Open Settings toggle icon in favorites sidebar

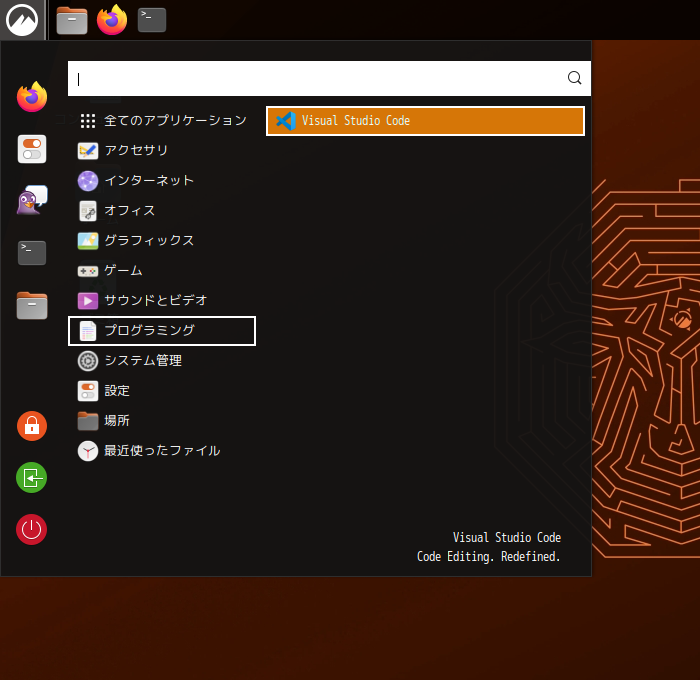pos(32,149)
